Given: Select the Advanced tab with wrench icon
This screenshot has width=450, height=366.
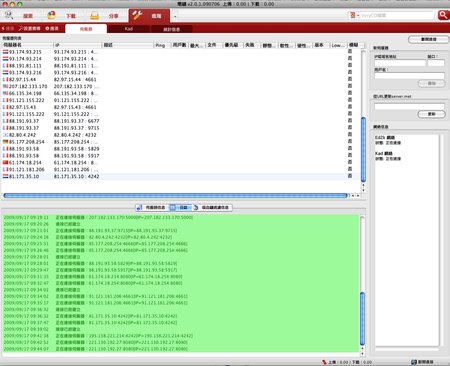Looking at the screenshot, I should [x=149, y=15].
